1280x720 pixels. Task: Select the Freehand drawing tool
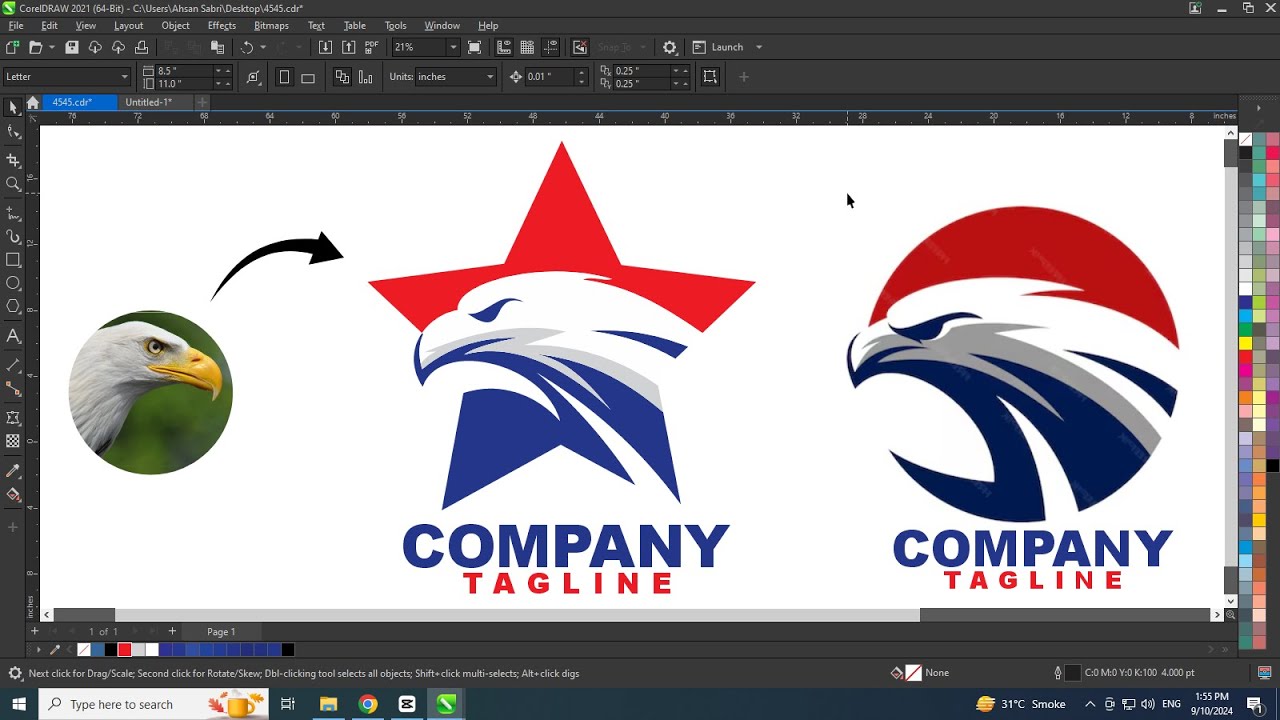[x=13, y=212]
